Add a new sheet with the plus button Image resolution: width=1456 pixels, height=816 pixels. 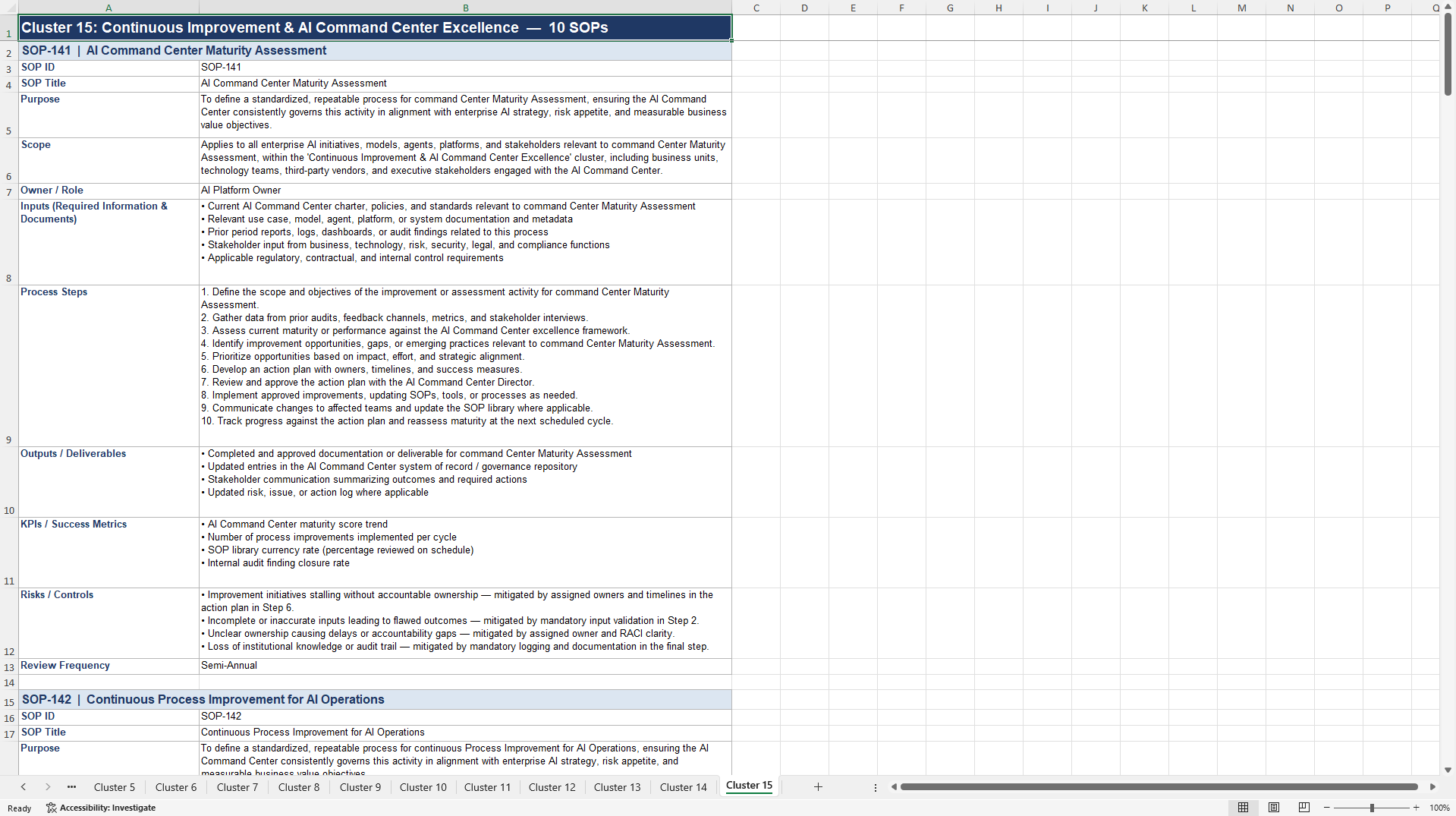pos(818,787)
